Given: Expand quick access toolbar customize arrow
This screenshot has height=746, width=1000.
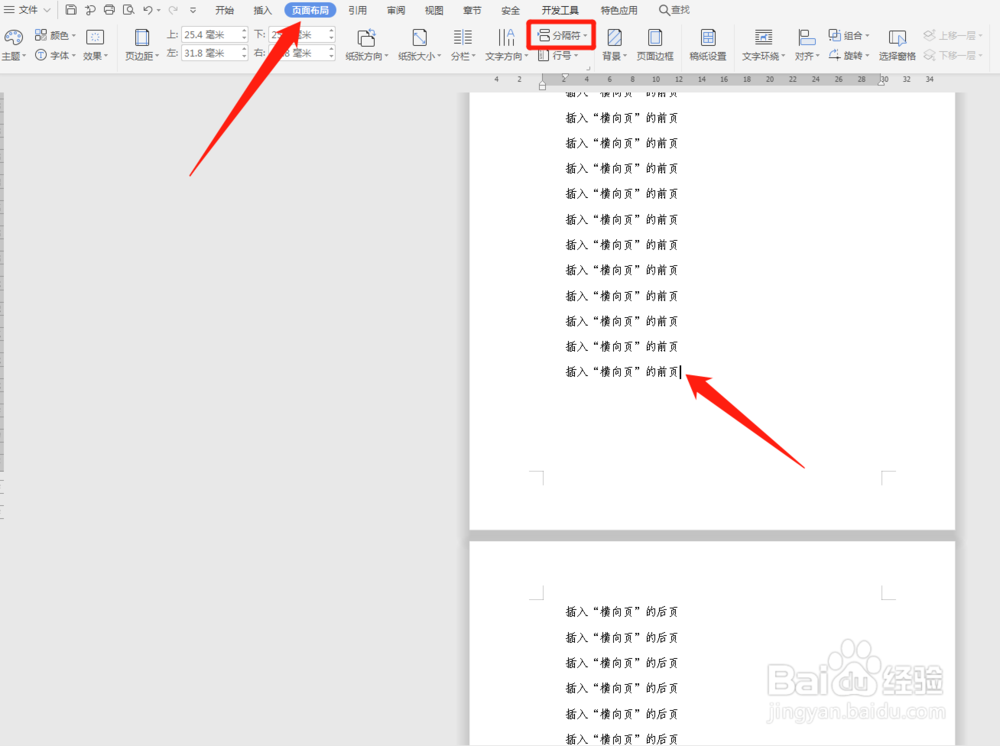Looking at the screenshot, I should coord(193,10).
